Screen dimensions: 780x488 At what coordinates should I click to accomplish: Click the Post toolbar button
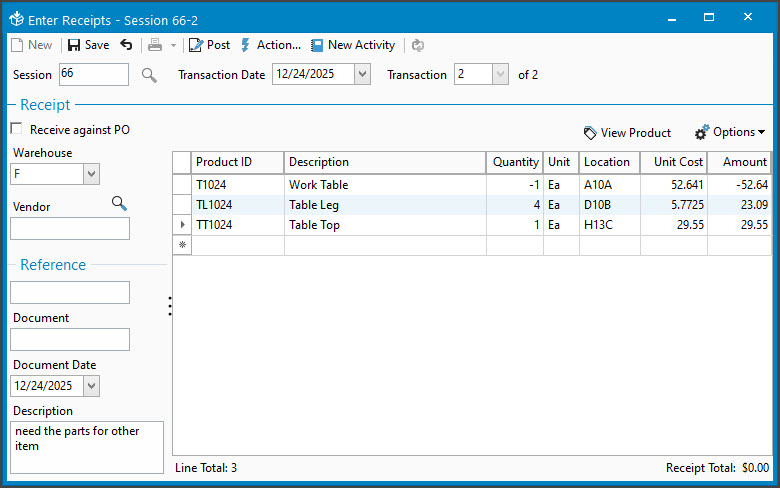[x=209, y=45]
